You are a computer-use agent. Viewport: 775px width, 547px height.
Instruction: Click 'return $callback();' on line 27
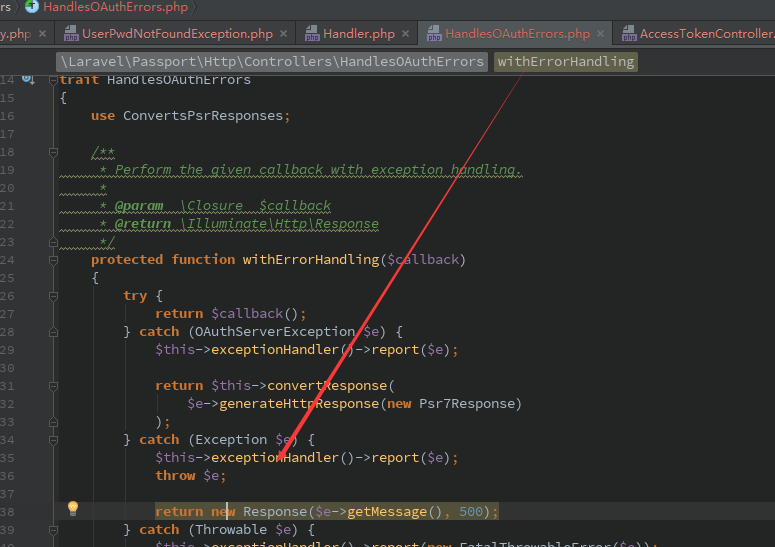tap(230, 314)
